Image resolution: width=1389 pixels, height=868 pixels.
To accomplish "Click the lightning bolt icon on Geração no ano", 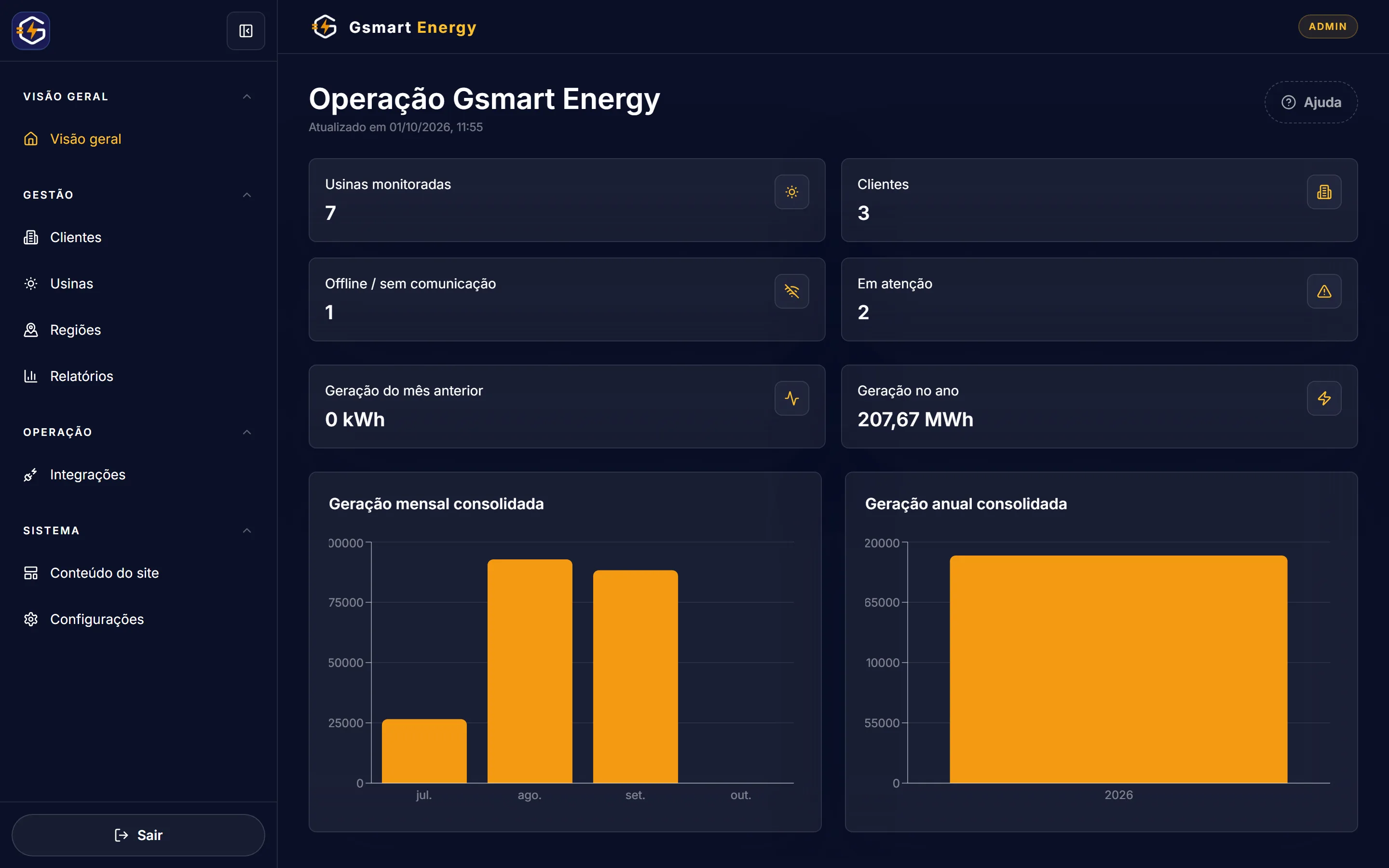I will coord(1323,398).
